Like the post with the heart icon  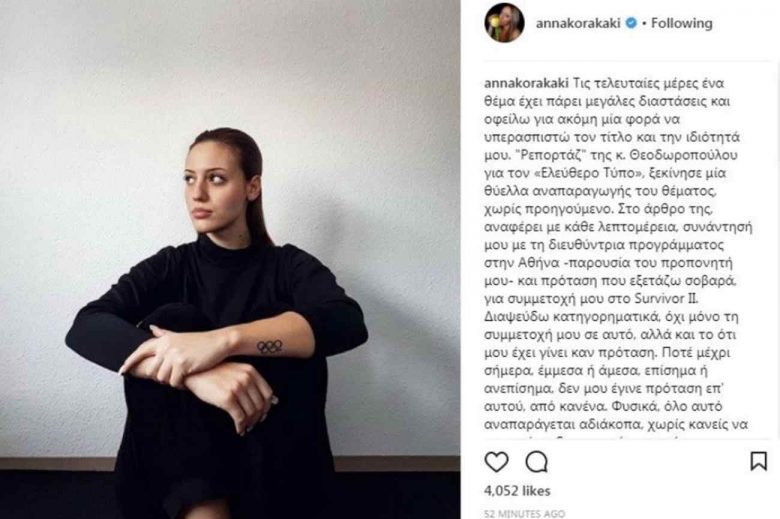[x=496, y=462]
